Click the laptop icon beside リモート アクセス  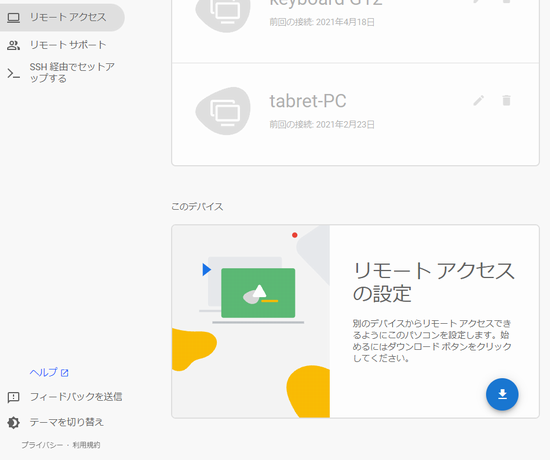pos(14,18)
